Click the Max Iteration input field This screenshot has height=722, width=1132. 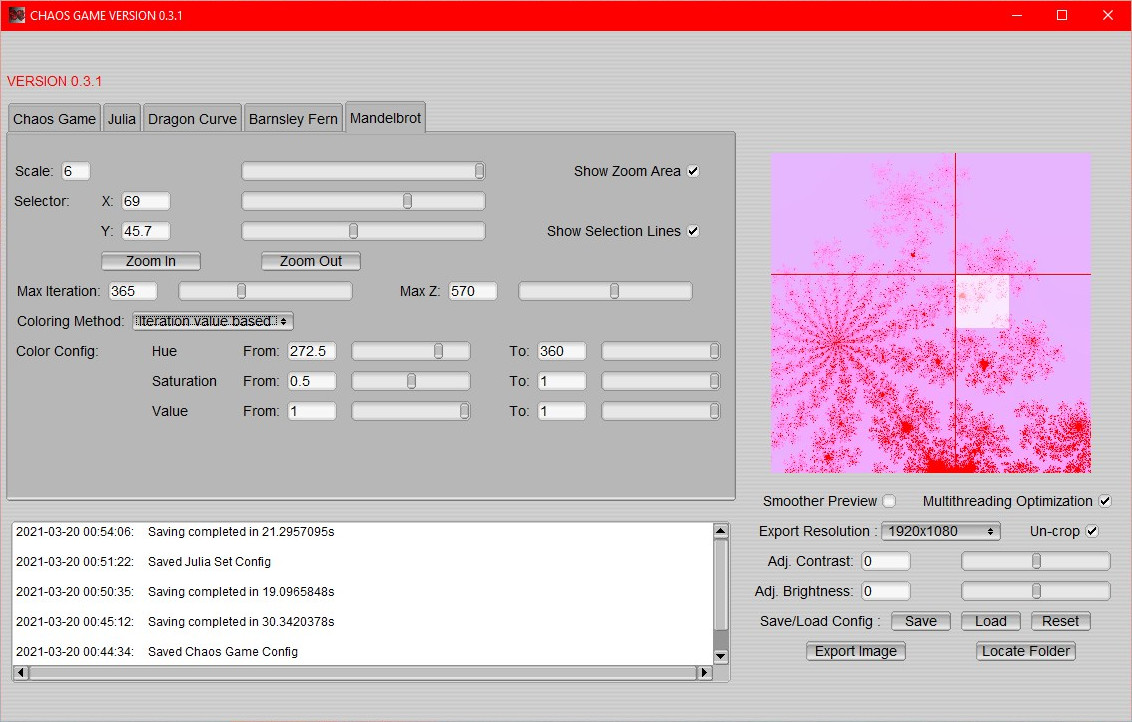[133, 290]
